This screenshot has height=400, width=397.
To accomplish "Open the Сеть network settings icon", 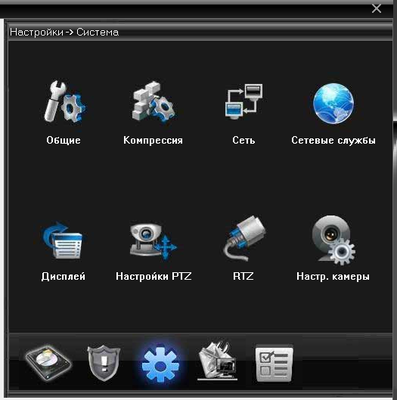I will pyautogui.click(x=243, y=101).
